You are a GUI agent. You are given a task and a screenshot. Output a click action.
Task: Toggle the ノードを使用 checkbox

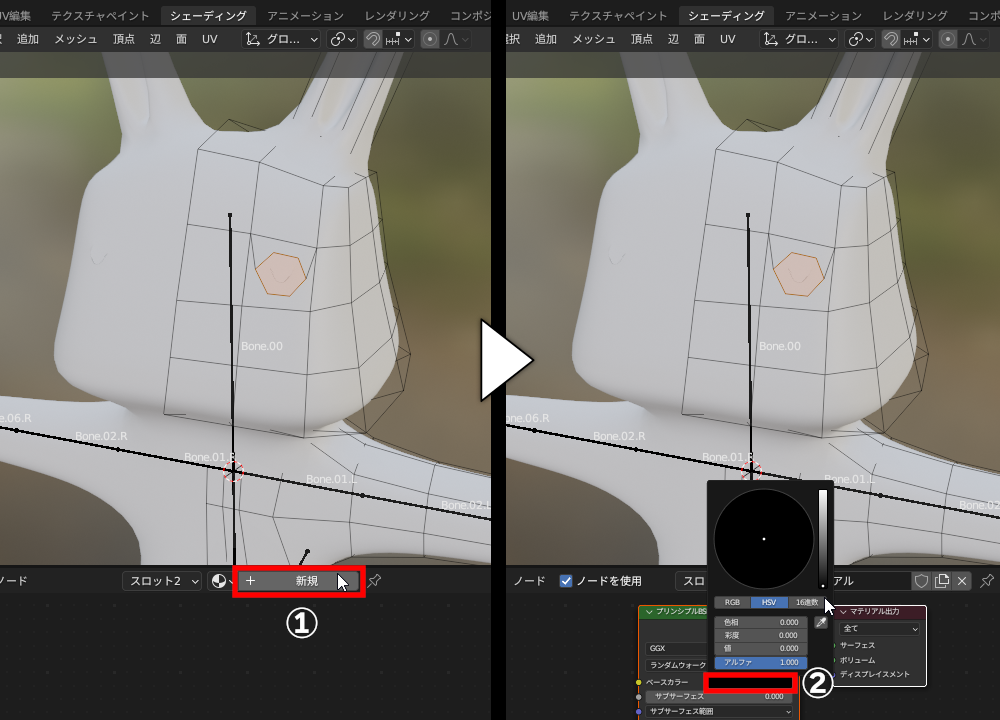point(566,581)
